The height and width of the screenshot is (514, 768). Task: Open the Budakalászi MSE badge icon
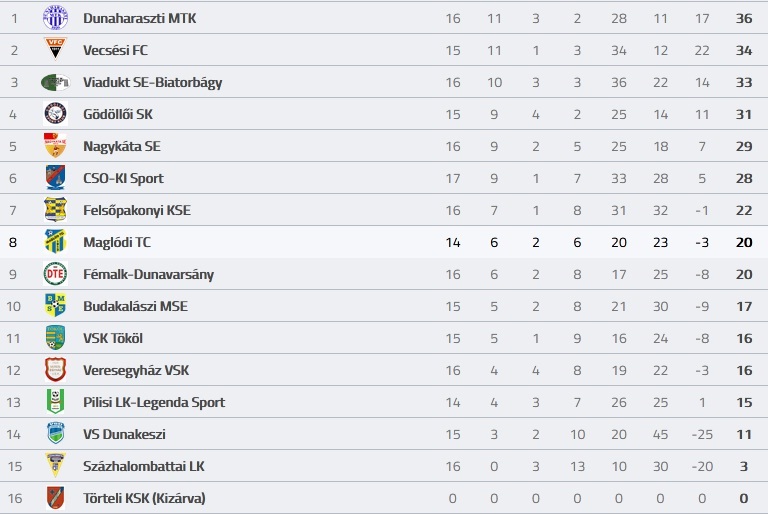coord(55,306)
